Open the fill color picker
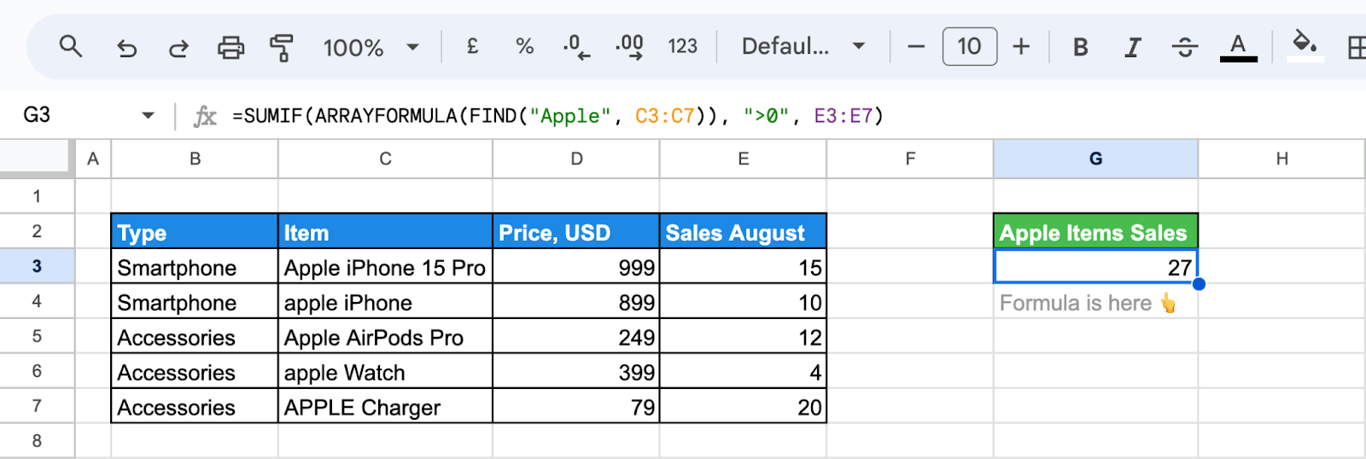 [x=1305, y=47]
